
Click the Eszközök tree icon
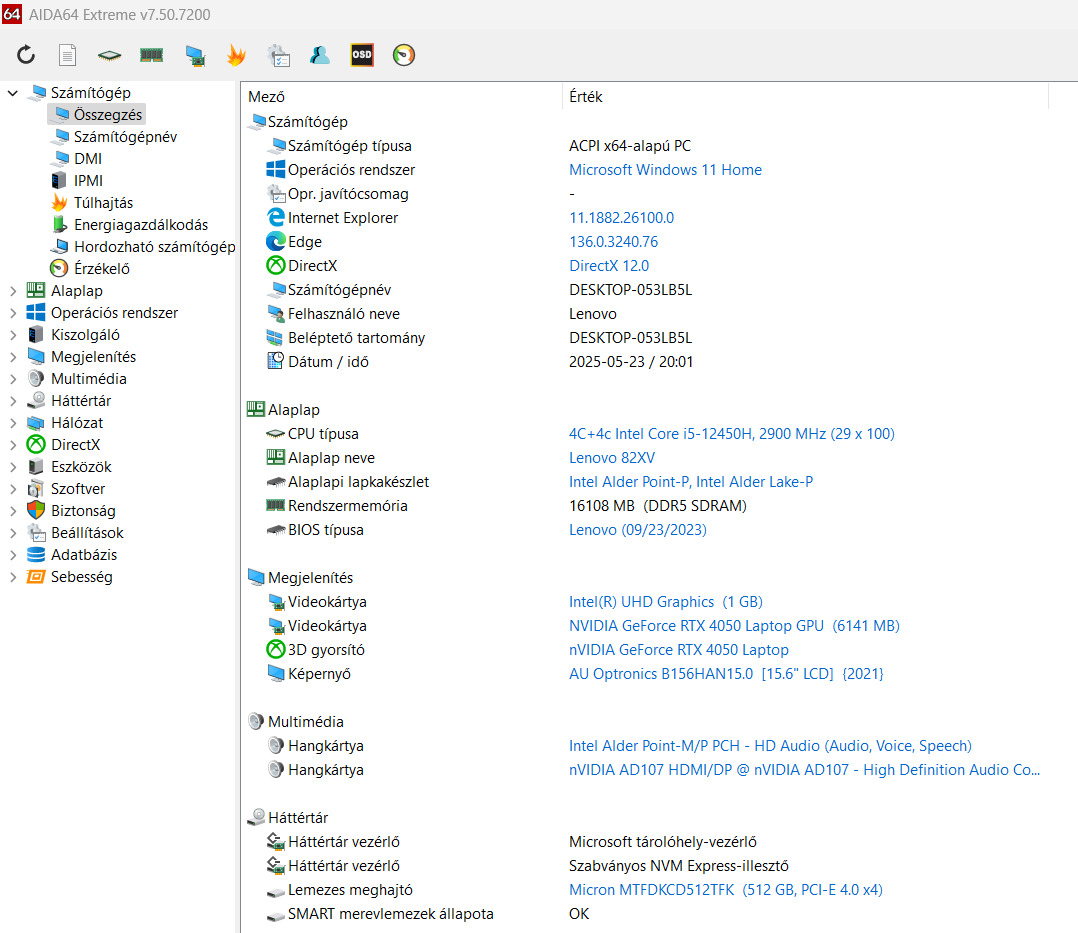coord(36,467)
